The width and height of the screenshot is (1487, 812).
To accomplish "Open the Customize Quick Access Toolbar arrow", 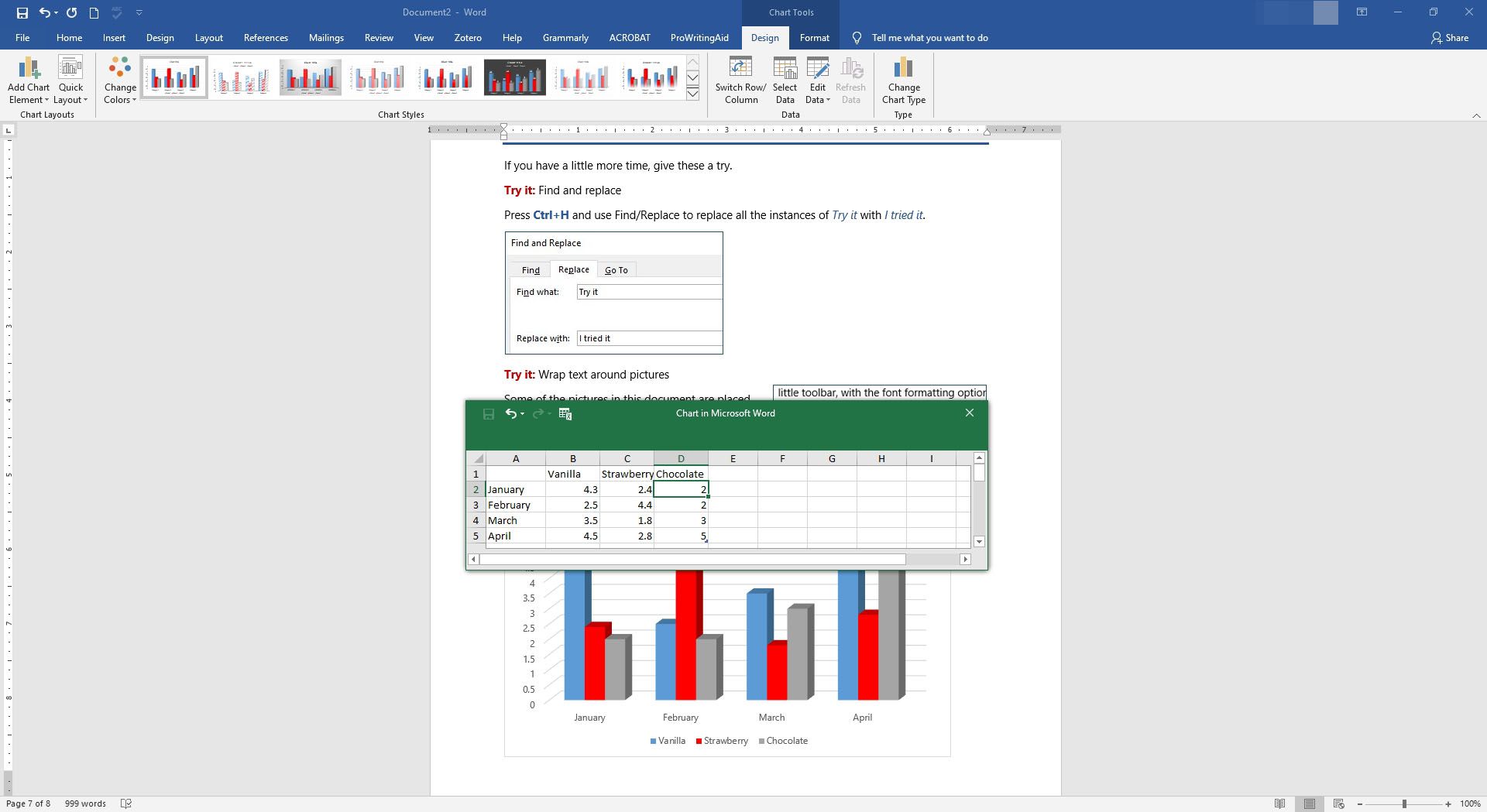I will [139, 12].
